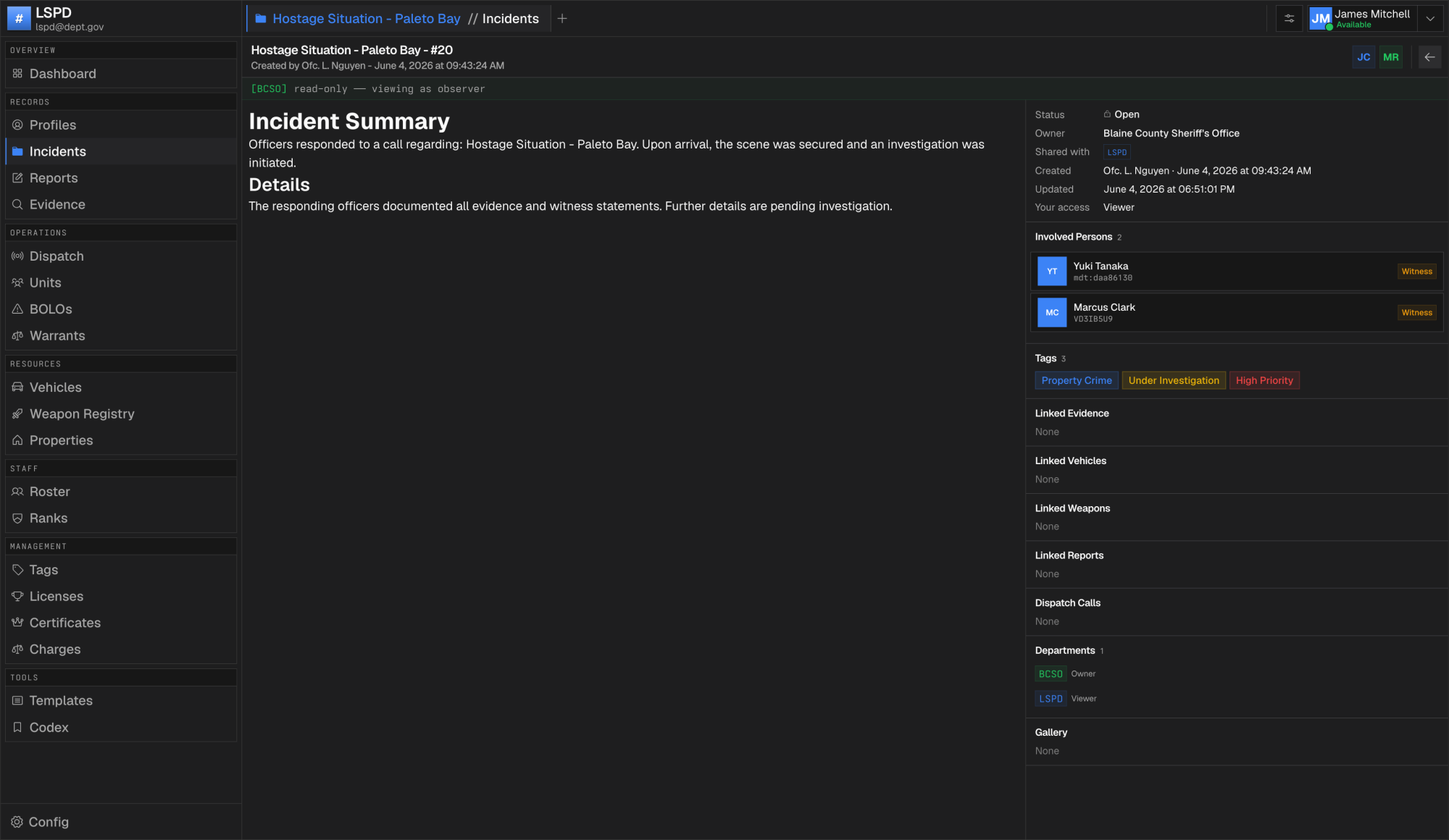Go to Dispatch operations
The height and width of the screenshot is (840, 1449).
click(x=121, y=256)
